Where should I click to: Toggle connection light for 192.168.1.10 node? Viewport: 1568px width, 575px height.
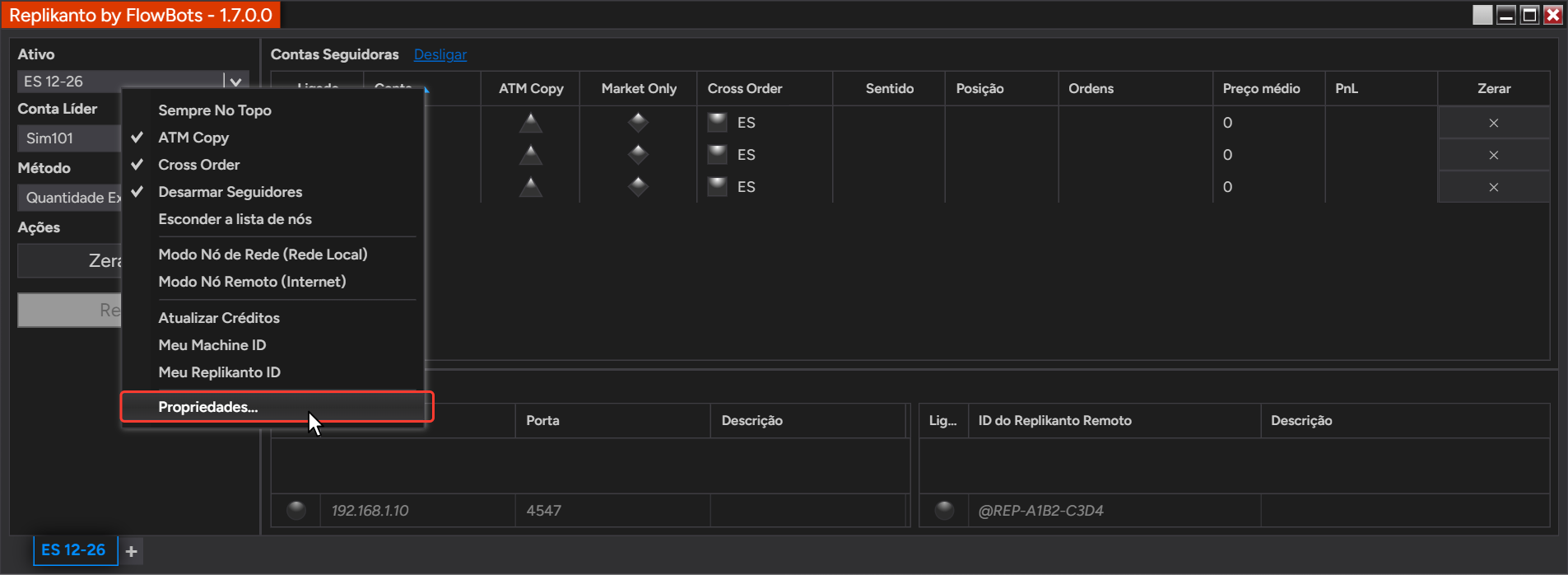(x=296, y=510)
